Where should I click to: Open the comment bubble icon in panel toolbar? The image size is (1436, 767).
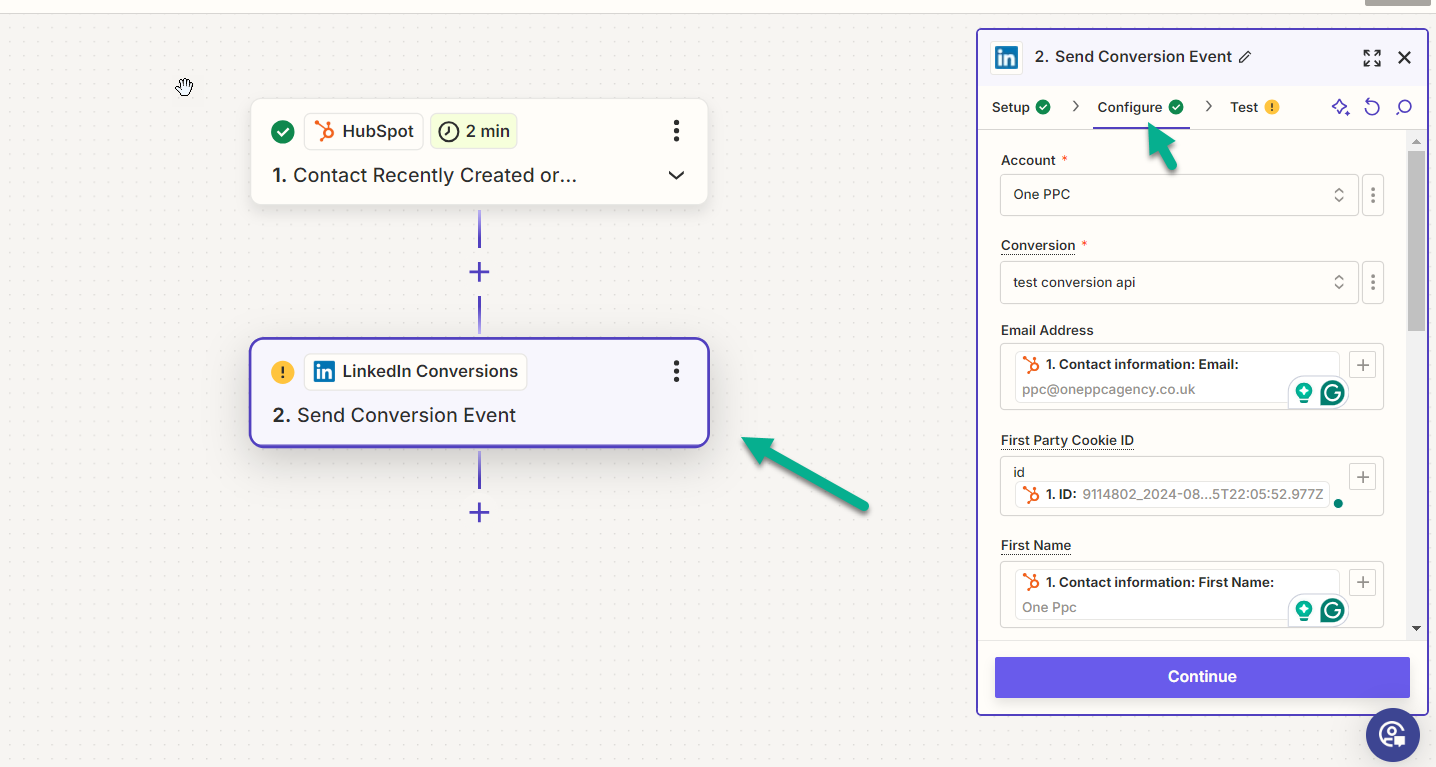click(1404, 107)
